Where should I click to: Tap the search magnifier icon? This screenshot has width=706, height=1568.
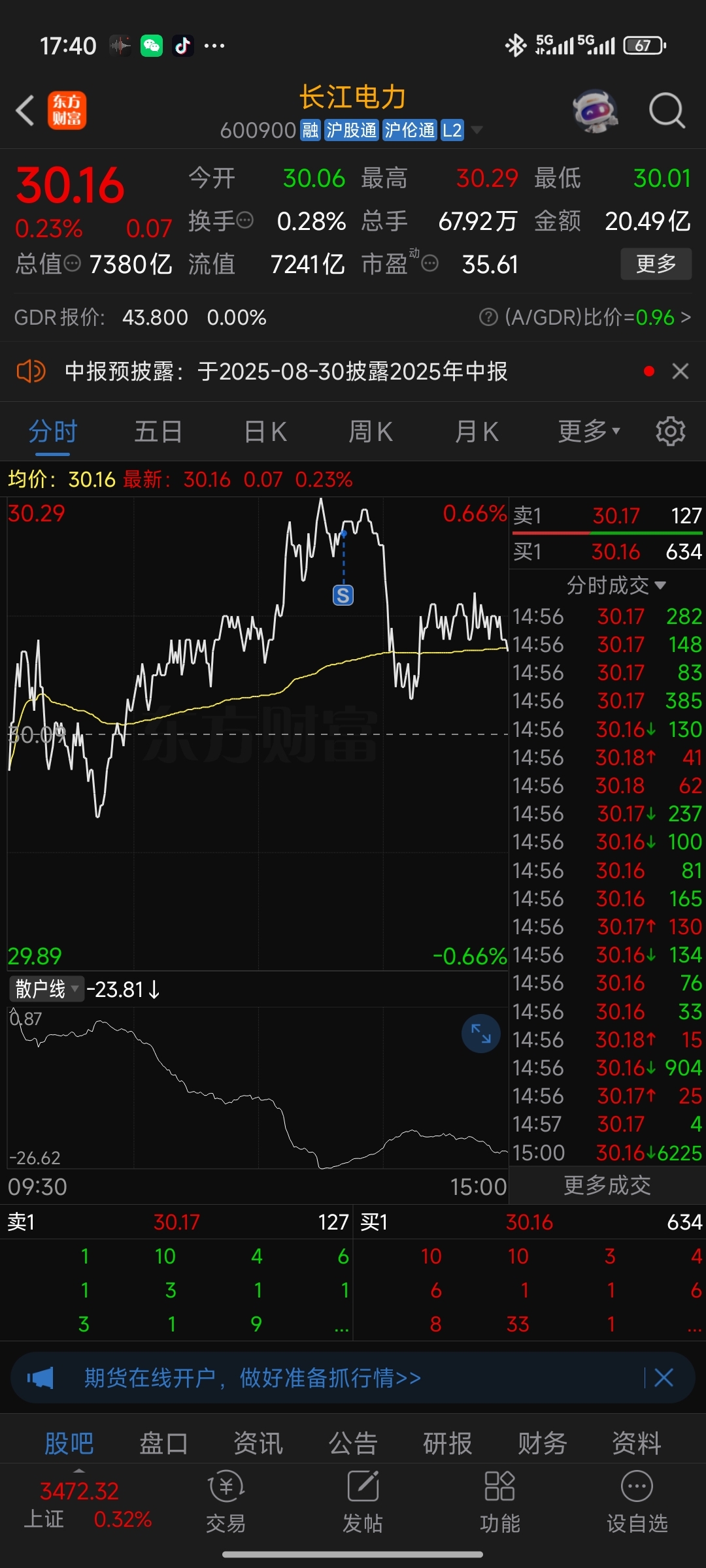(x=667, y=110)
